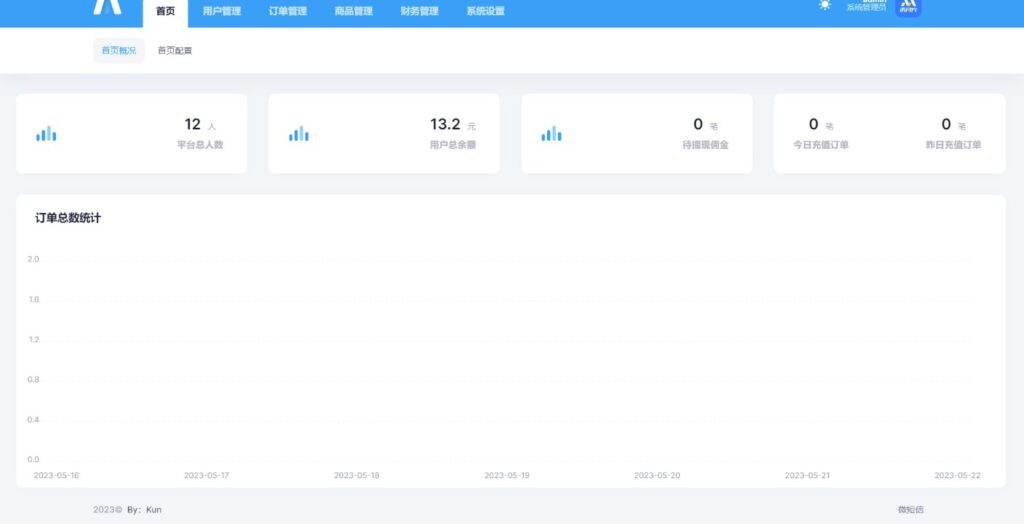Click the 微短信 footer link
The width and height of the screenshot is (1024, 524).
tap(910, 510)
